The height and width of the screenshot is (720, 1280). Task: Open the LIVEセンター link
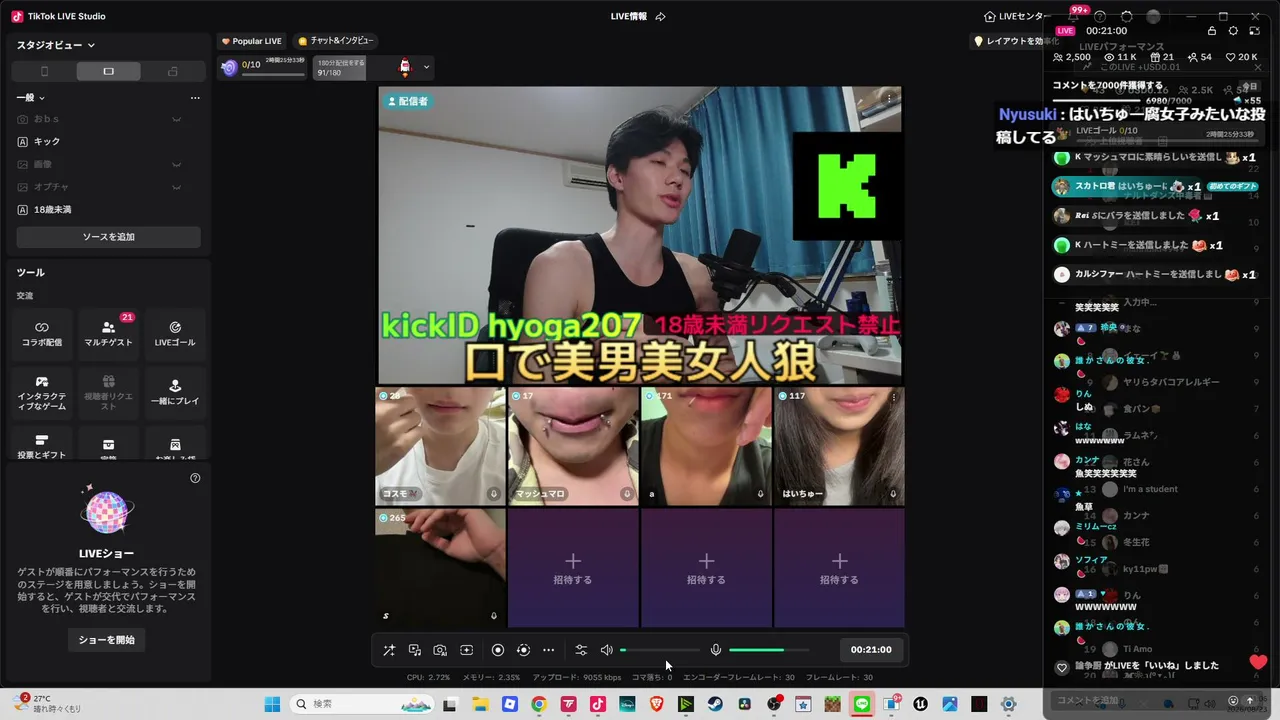[1016, 17]
